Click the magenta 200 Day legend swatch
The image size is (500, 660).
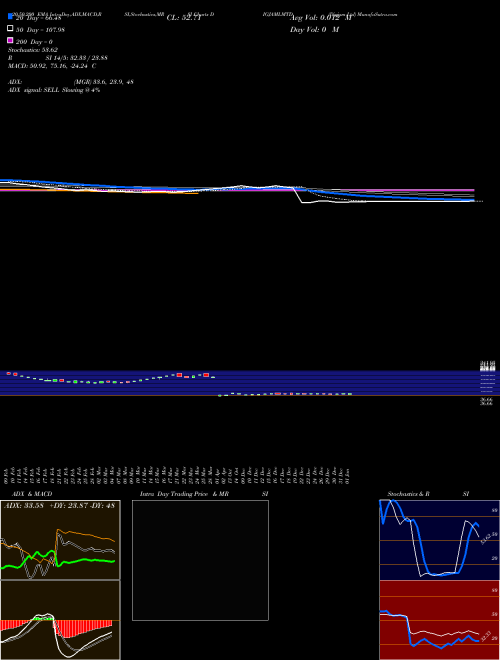tap(10, 40)
